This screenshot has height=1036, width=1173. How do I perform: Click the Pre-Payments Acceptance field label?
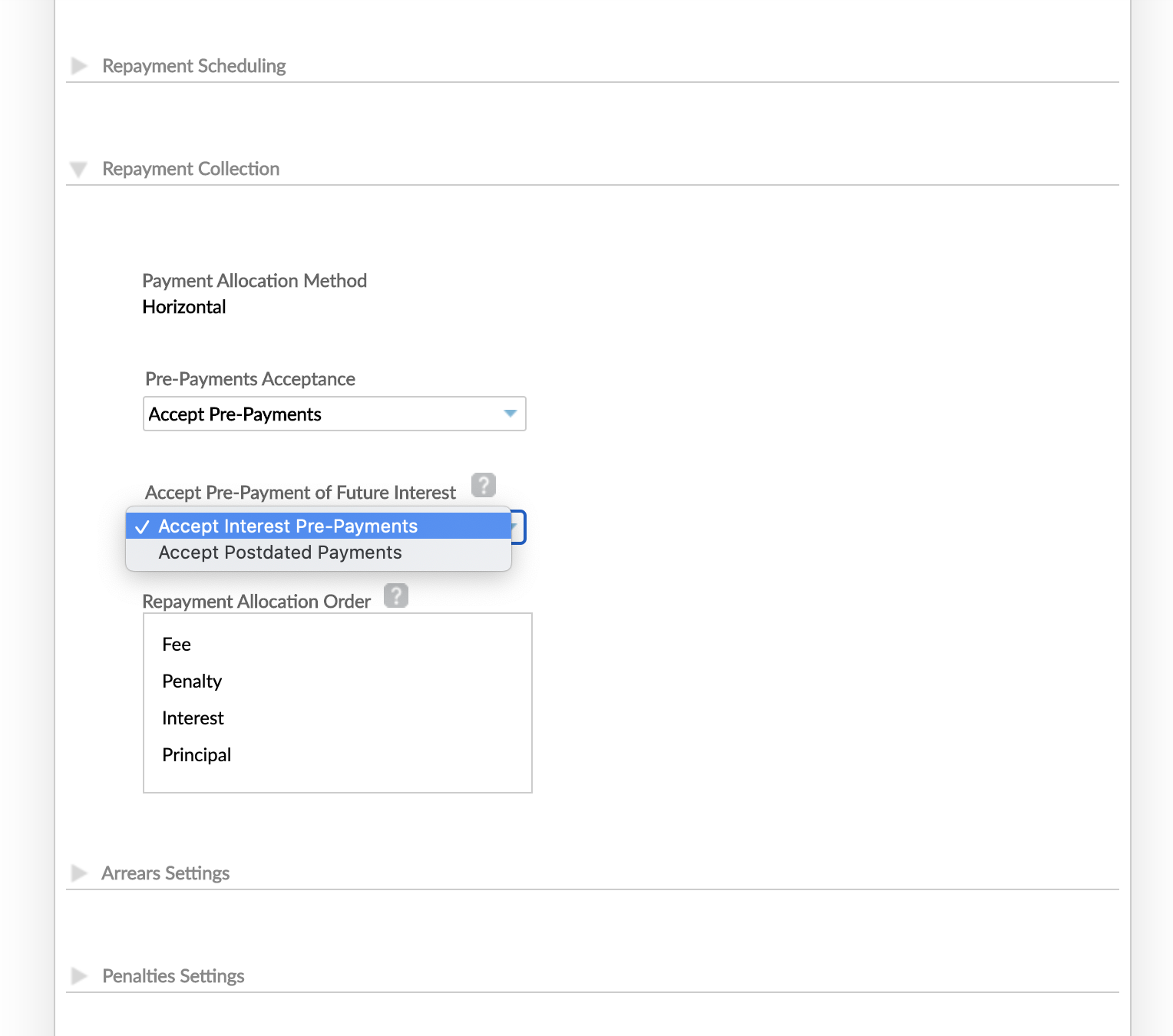[x=250, y=379]
